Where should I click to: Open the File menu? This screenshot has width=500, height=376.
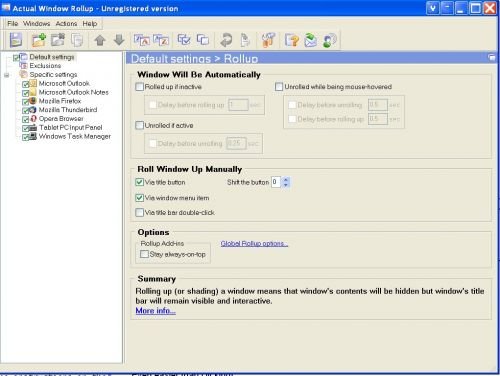click(13, 23)
